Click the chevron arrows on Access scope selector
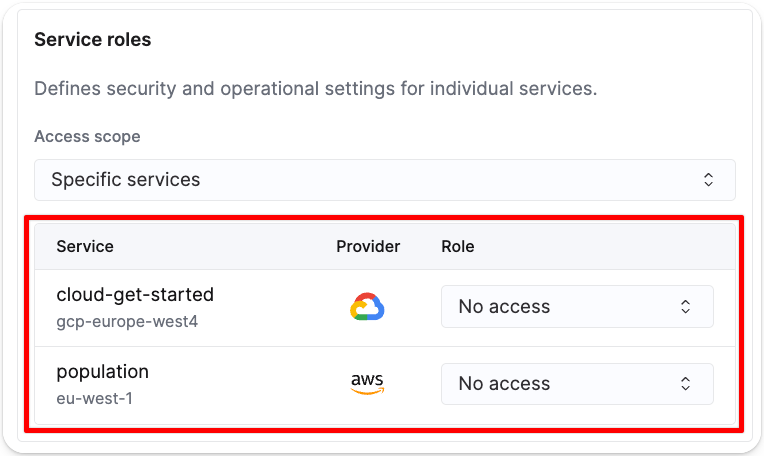Image resolution: width=764 pixels, height=456 pixels. click(708, 180)
